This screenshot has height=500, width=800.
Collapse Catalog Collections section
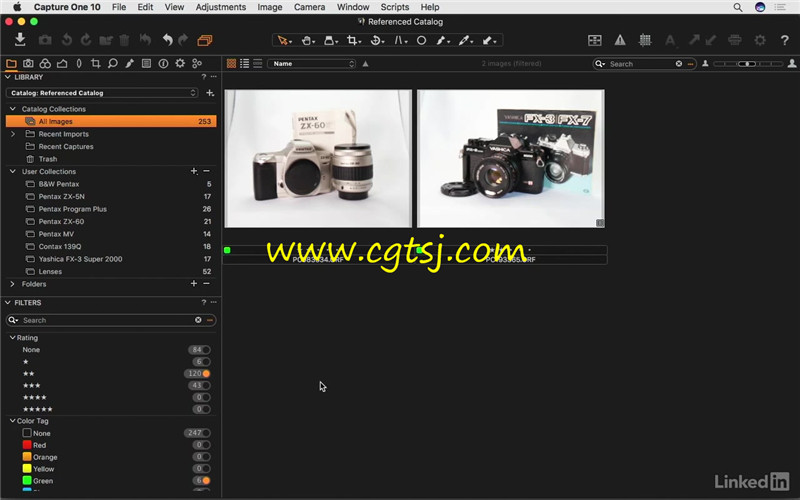click(13, 109)
